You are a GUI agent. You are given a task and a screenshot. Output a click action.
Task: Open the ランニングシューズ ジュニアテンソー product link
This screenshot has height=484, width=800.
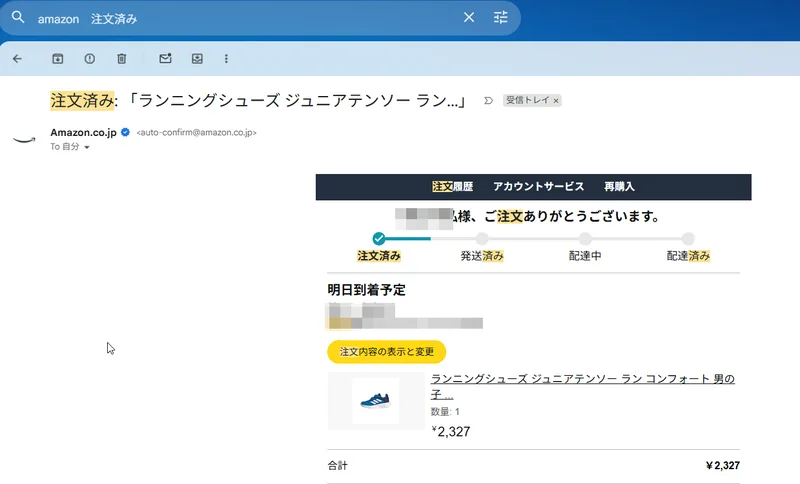coord(583,386)
